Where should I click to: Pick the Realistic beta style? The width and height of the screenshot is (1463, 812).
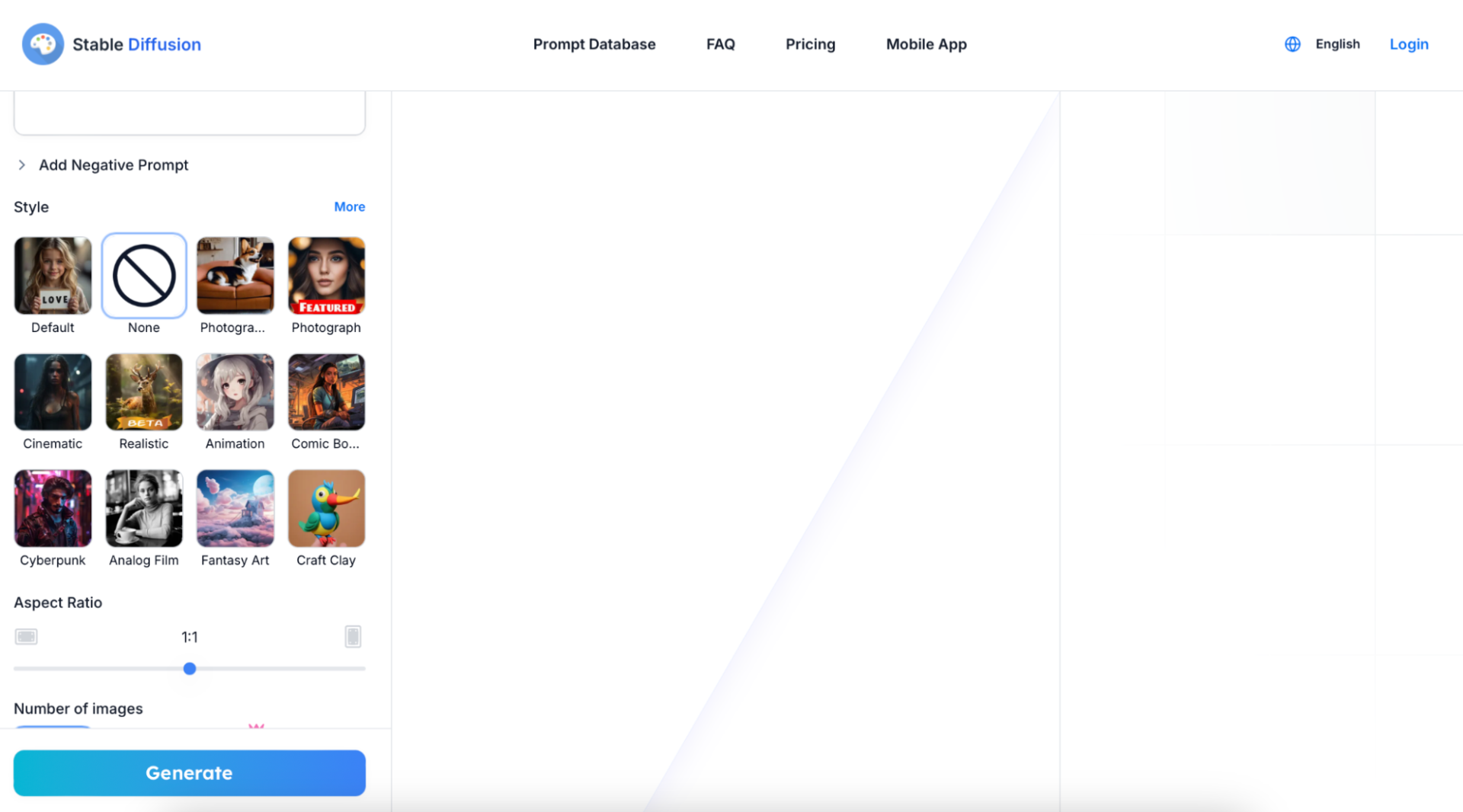(x=144, y=392)
